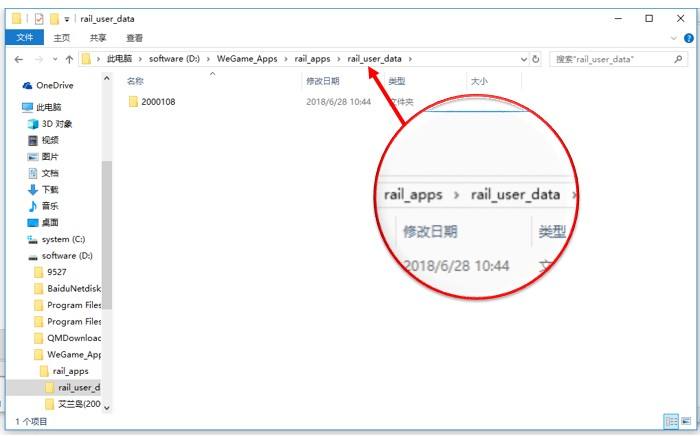Click new folder icon in title bar
700x436 pixels.
coord(54,19)
